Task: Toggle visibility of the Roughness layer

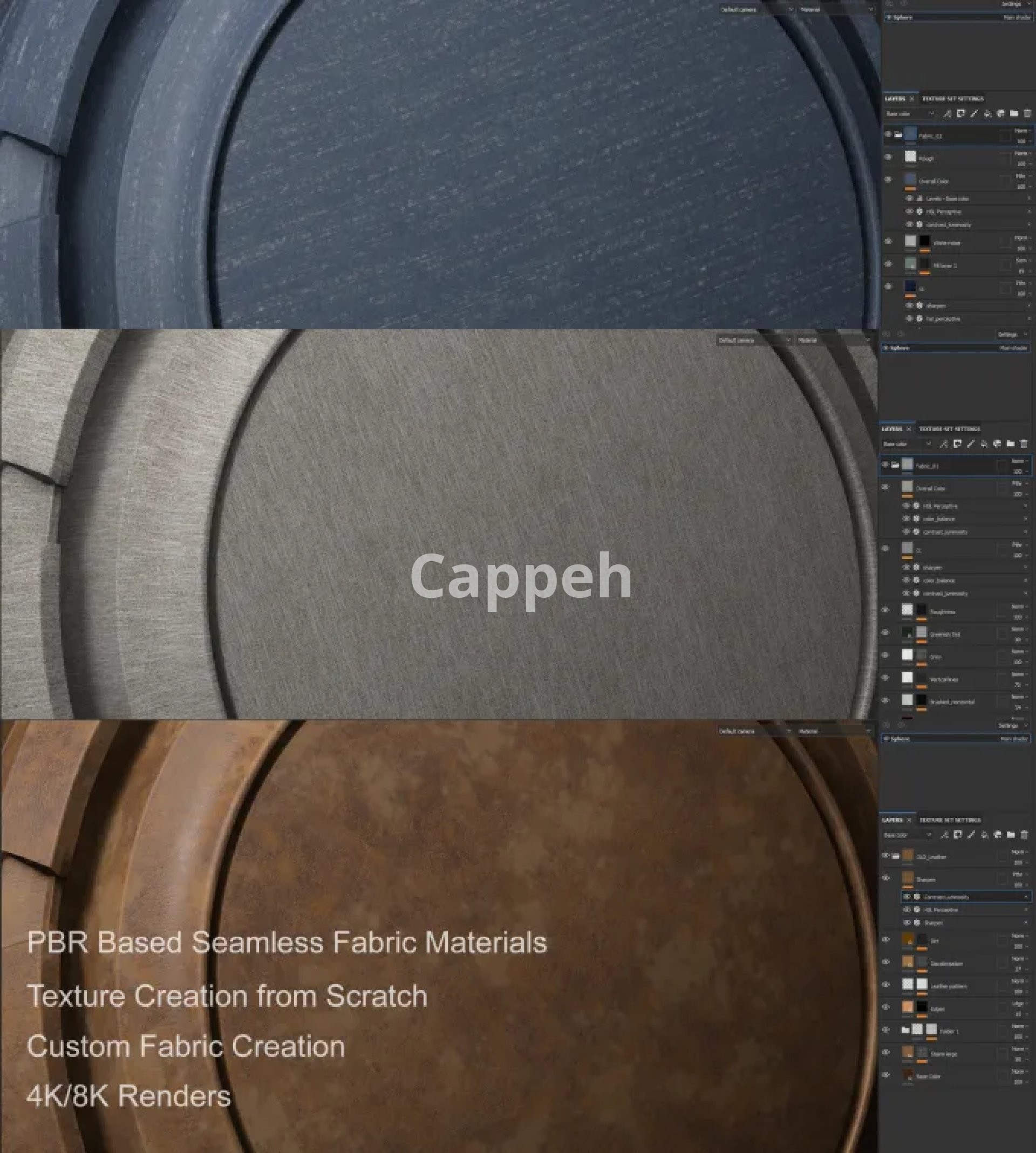Action: (x=885, y=610)
